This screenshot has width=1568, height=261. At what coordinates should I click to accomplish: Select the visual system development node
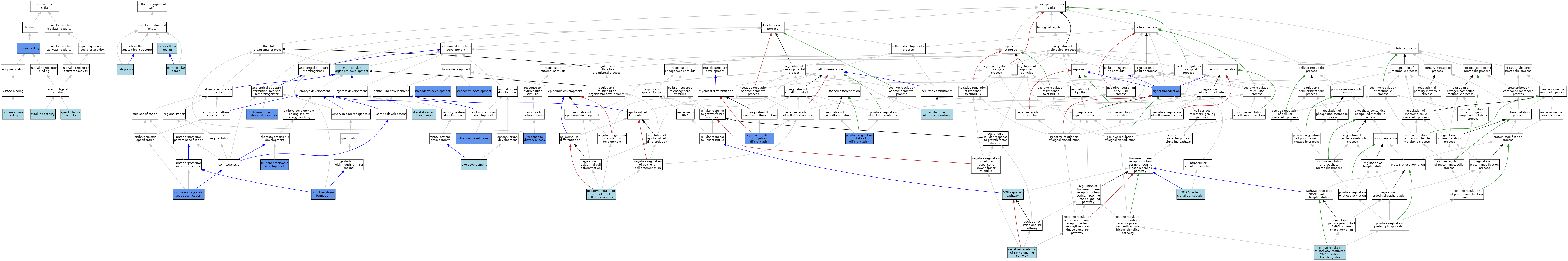(440, 139)
